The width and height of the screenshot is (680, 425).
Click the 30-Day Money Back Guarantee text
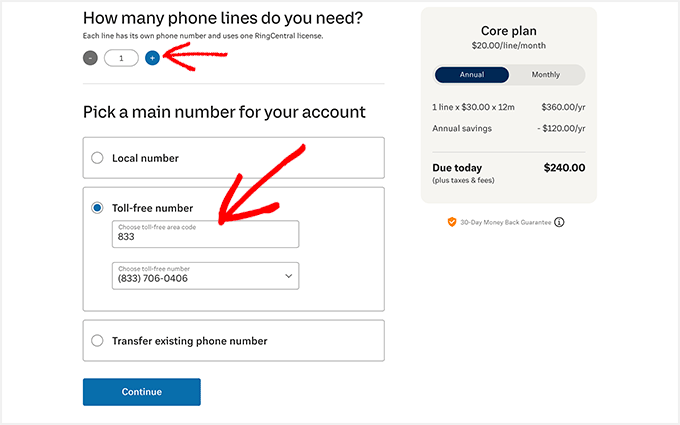click(x=504, y=222)
